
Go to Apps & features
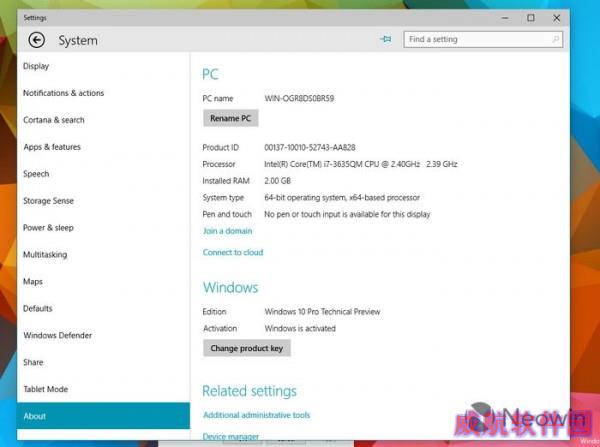point(52,147)
